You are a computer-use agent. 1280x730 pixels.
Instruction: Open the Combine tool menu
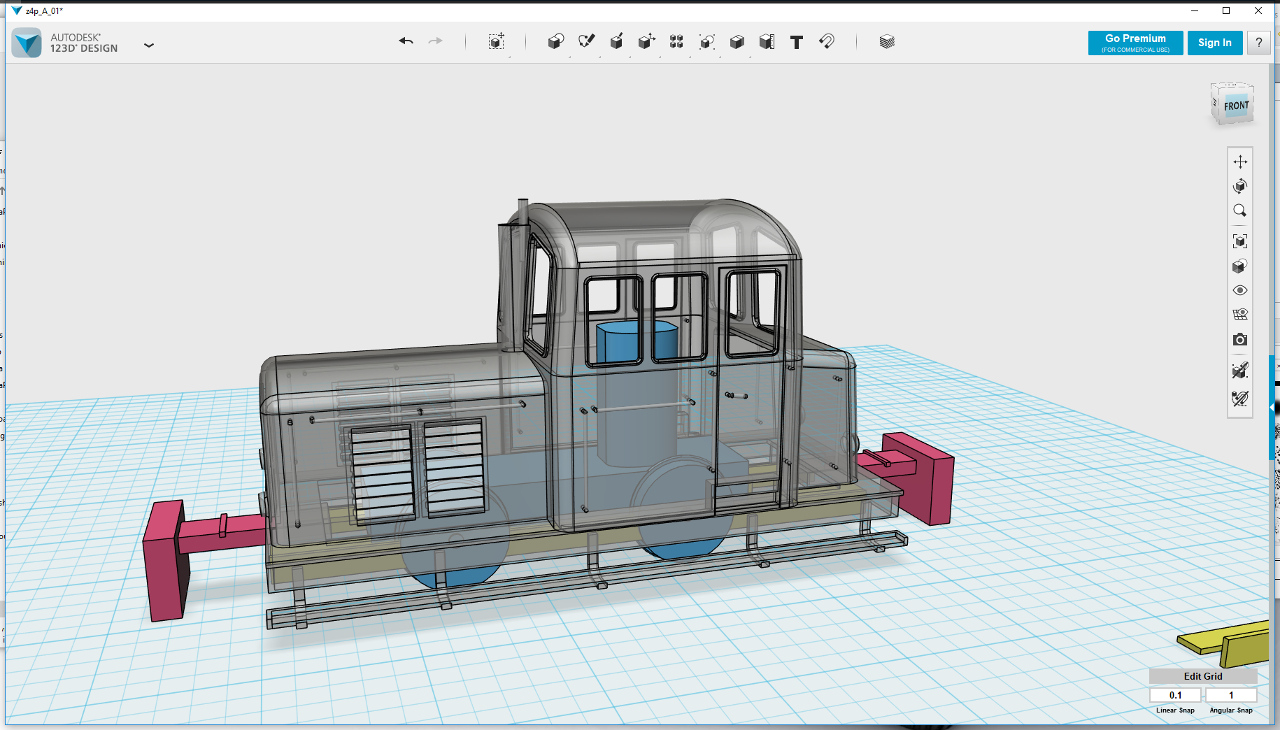click(737, 42)
